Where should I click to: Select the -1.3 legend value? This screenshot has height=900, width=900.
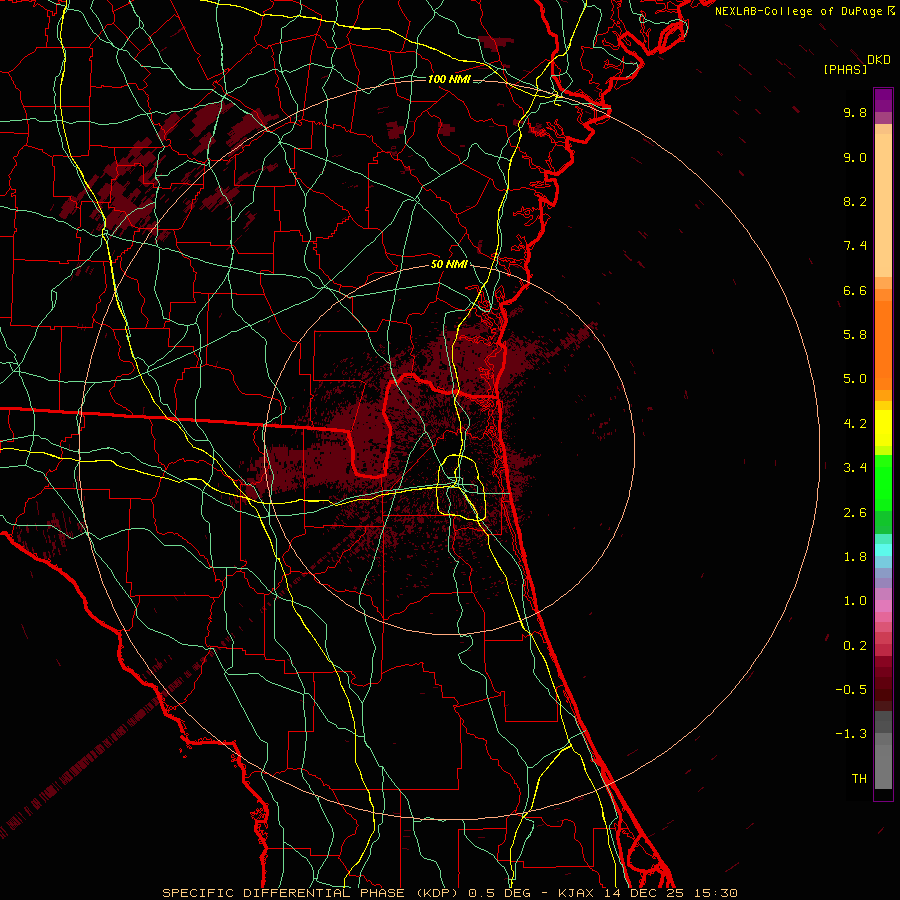coord(851,734)
